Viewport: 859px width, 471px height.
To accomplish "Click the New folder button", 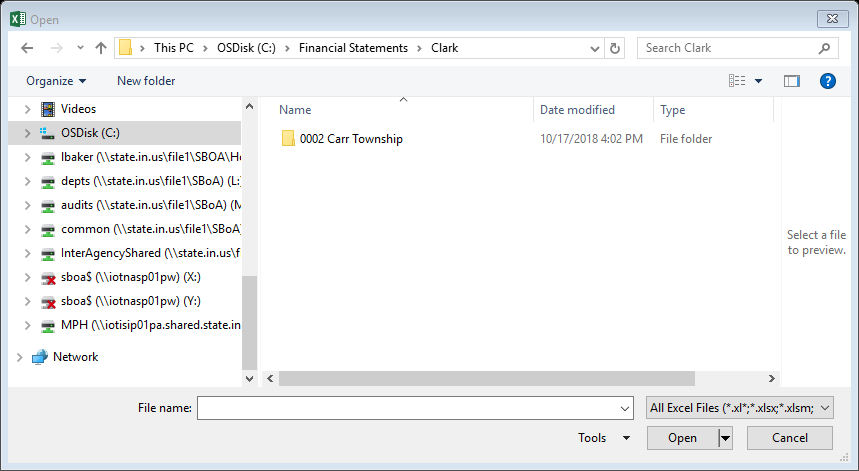I will pos(146,81).
